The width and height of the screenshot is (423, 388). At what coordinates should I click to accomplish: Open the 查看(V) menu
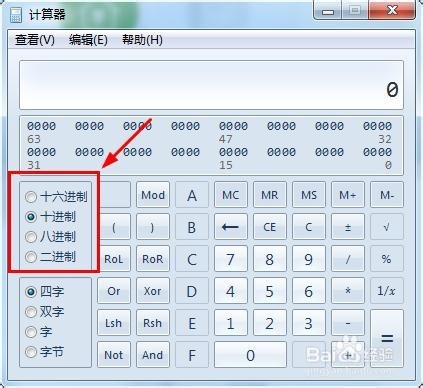point(35,40)
